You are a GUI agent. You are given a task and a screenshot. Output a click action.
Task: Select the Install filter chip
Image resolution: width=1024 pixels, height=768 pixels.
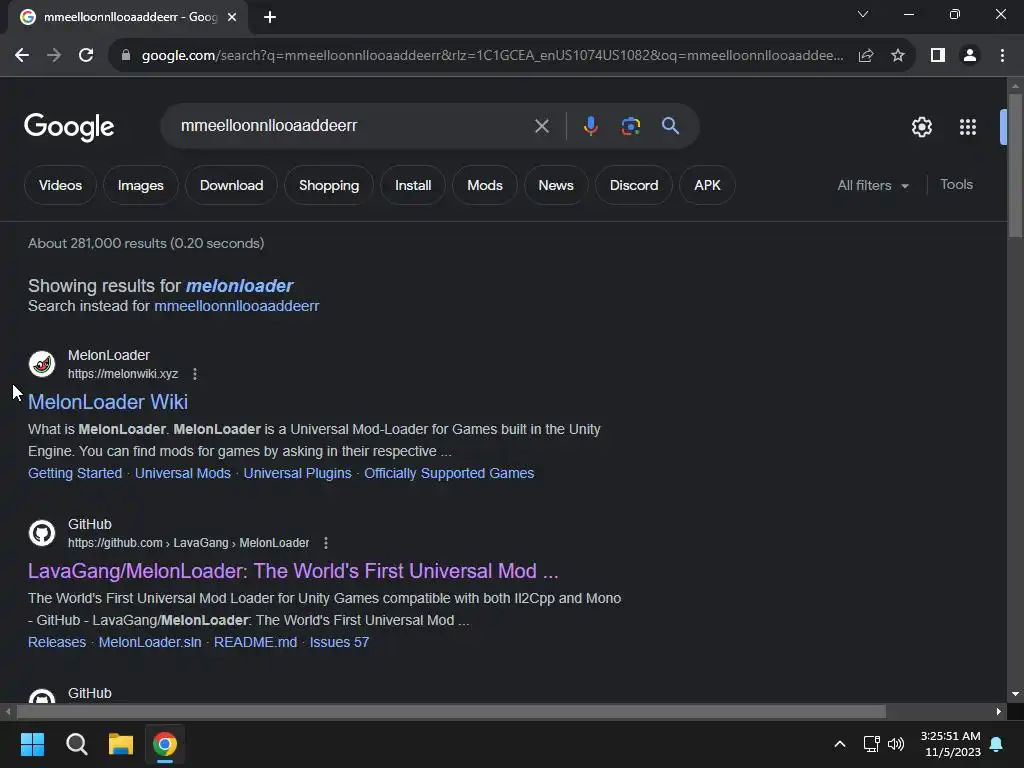413,185
